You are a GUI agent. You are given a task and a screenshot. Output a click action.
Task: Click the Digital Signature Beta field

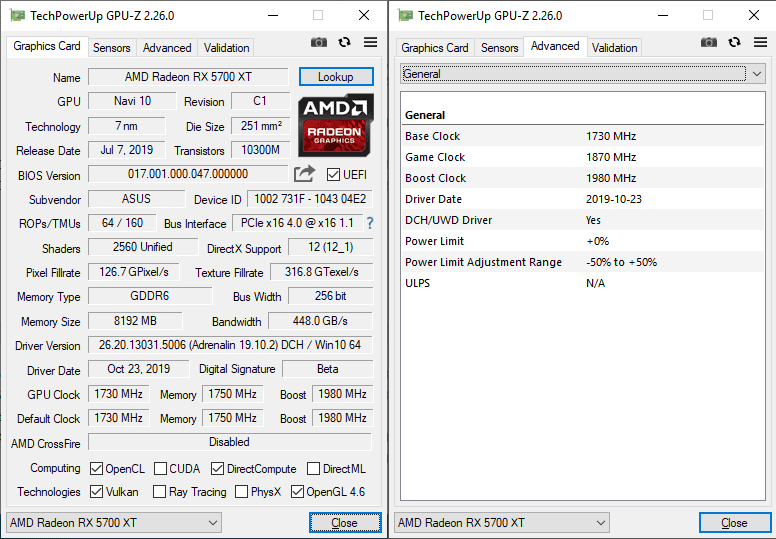point(328,369)
